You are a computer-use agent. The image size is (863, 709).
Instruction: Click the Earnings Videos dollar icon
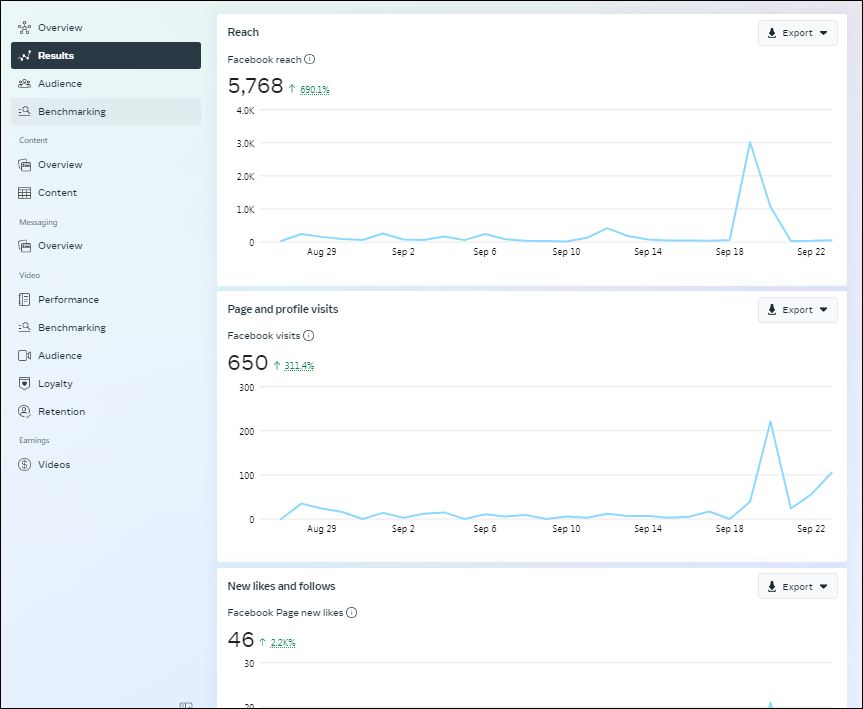pyautogui.click(x=24, y=465)
